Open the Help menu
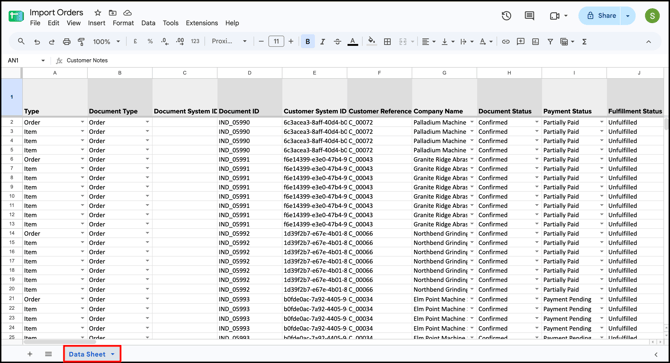 coord(232,23)
